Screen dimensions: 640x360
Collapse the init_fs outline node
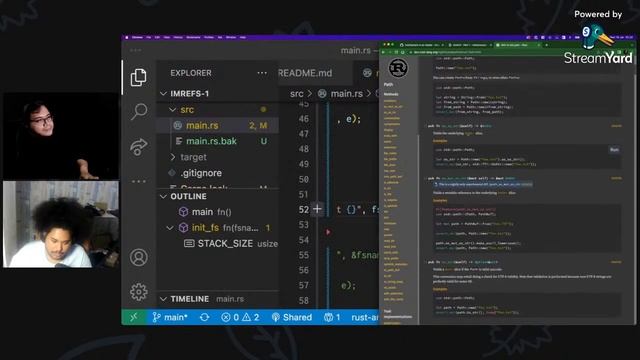pos(170,228)
